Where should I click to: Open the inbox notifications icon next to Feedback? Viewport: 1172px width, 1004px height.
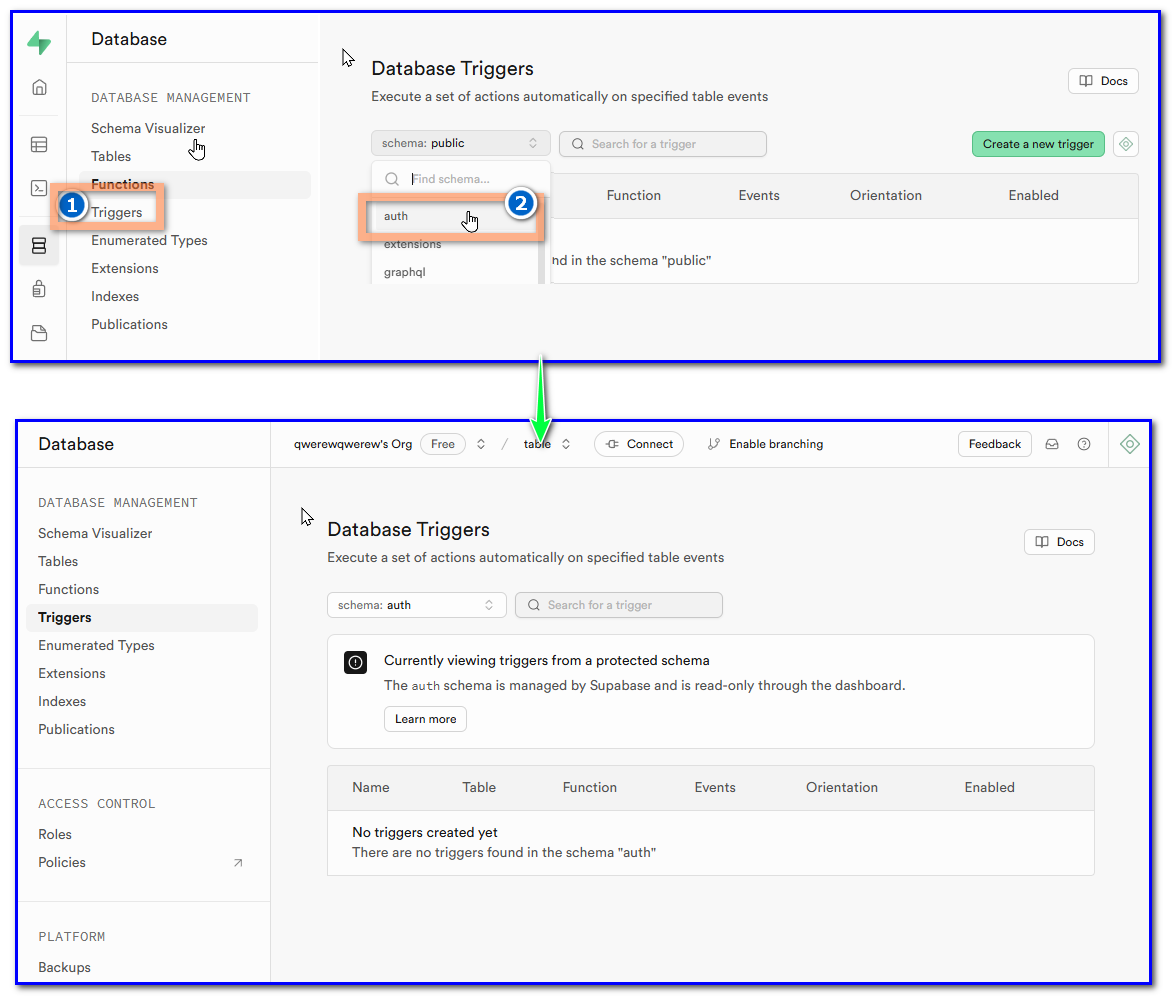(x=1052, y=444)
